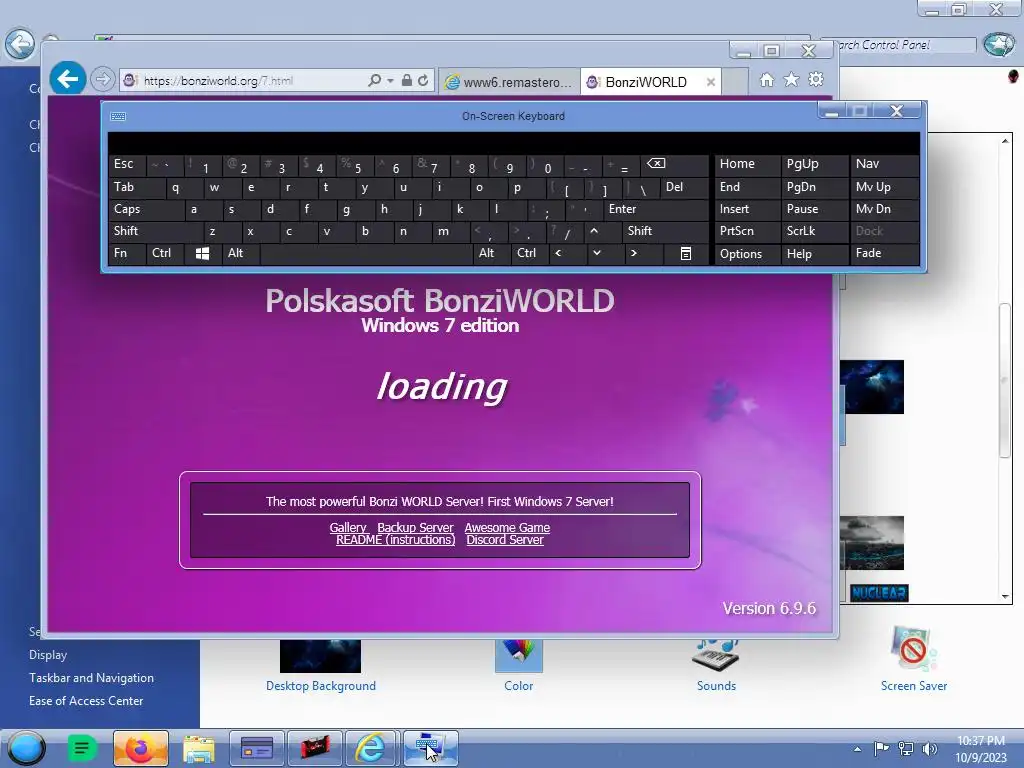Click the PrtScn key
Screen dimensions: 1024x768
(x=747, y=231)
